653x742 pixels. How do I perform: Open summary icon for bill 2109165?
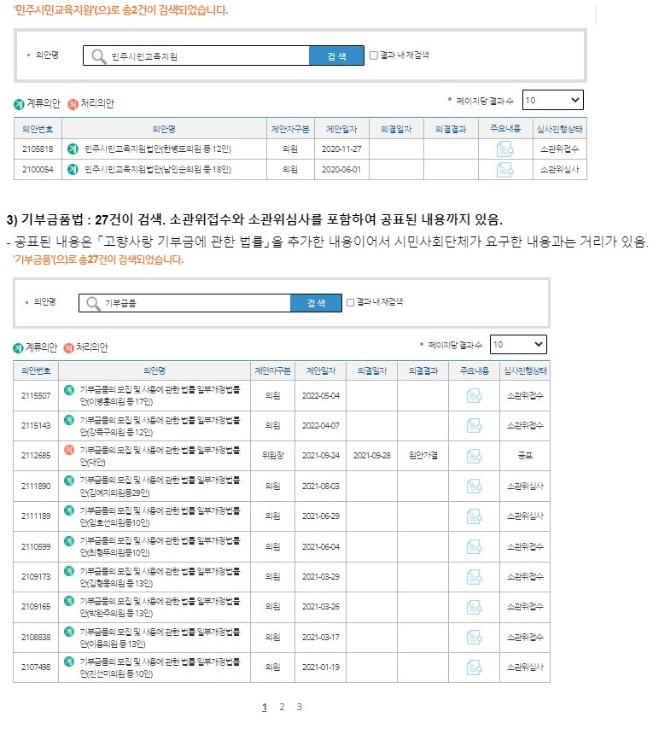click(x=474, y=607)
